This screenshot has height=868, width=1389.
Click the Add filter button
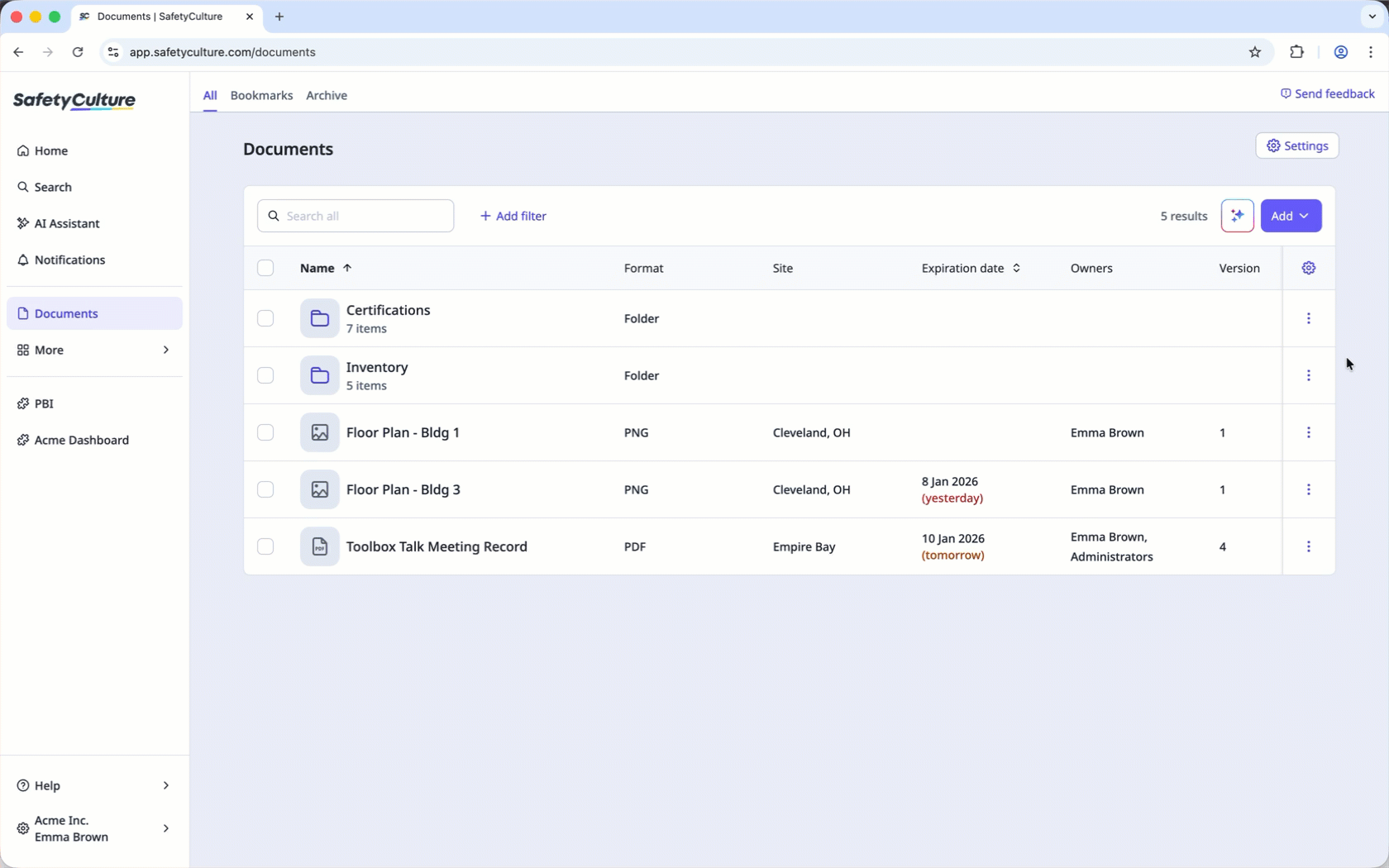[x=513, y=216]
